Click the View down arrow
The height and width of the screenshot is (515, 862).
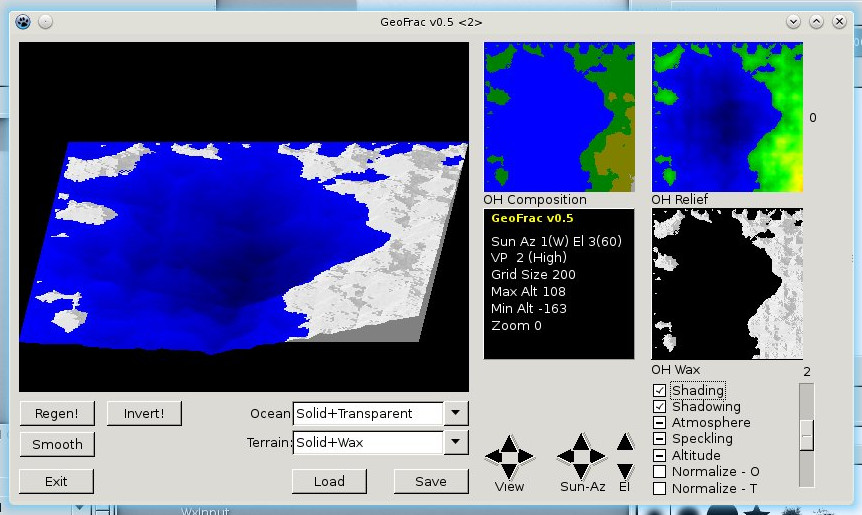click(509, 471)
